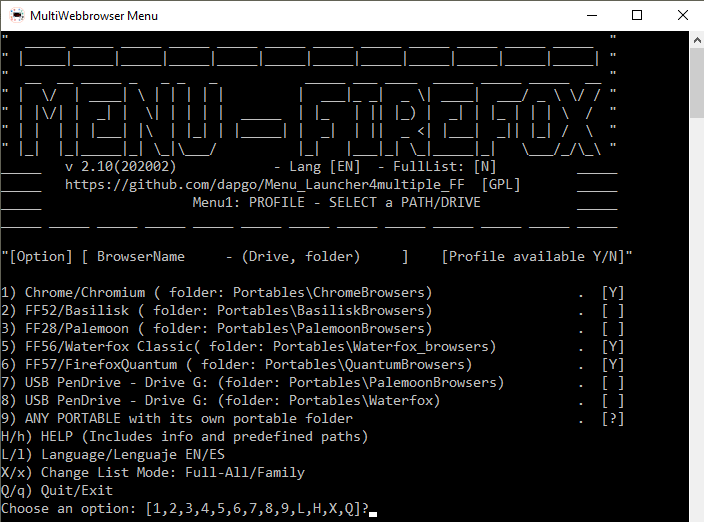Click the 'FullList: [N]' indicator
The height and width of the screenshot is (522, 704).
(x=444, y=167)
